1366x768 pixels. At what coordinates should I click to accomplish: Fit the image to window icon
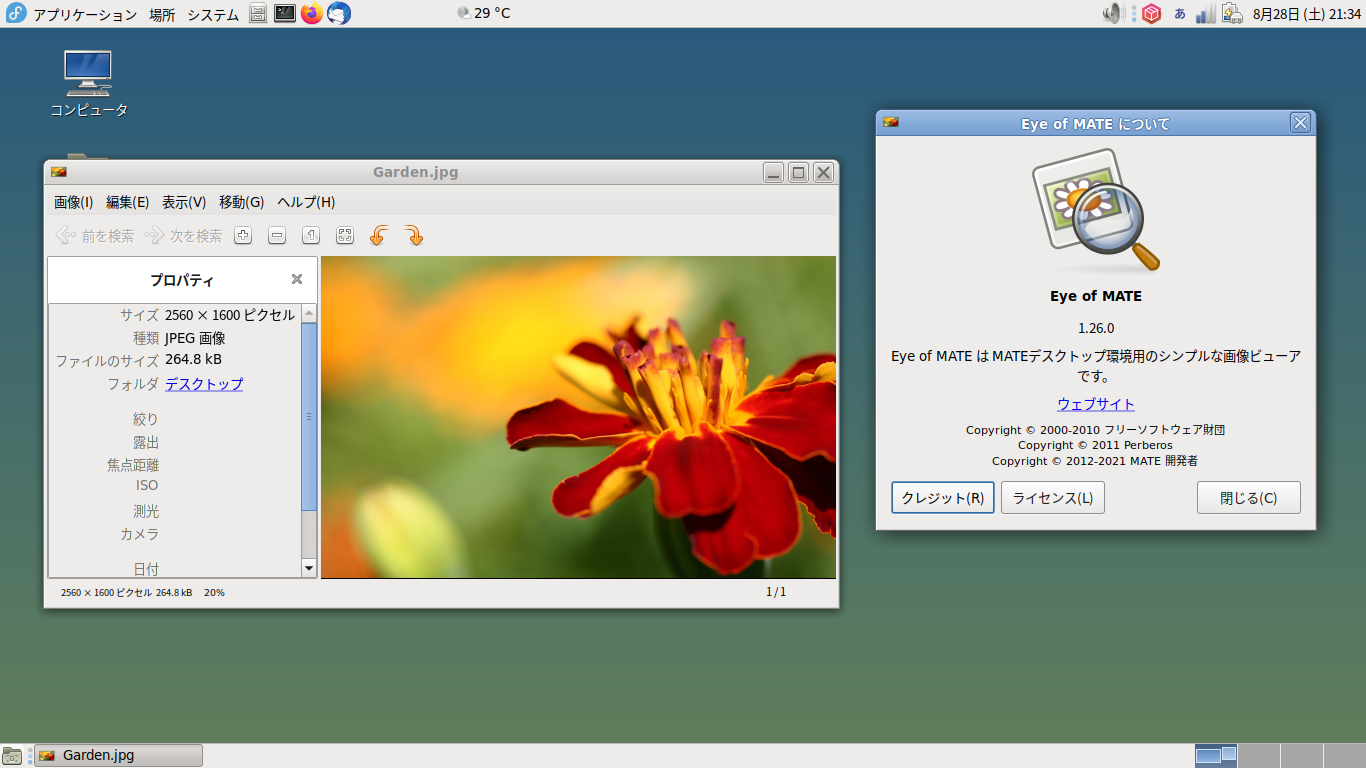click(345, 235)
